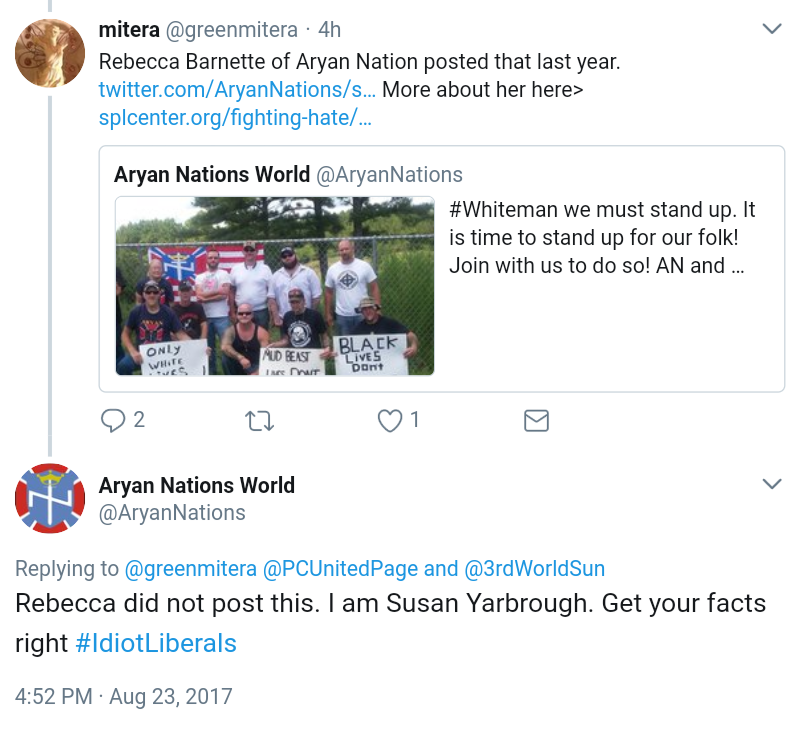Image resolution: width=800 pixels, height=729 pixels.
Task: Expand mitera tweet options chevron
Action: pyautogui.click(x=772, y=29)
